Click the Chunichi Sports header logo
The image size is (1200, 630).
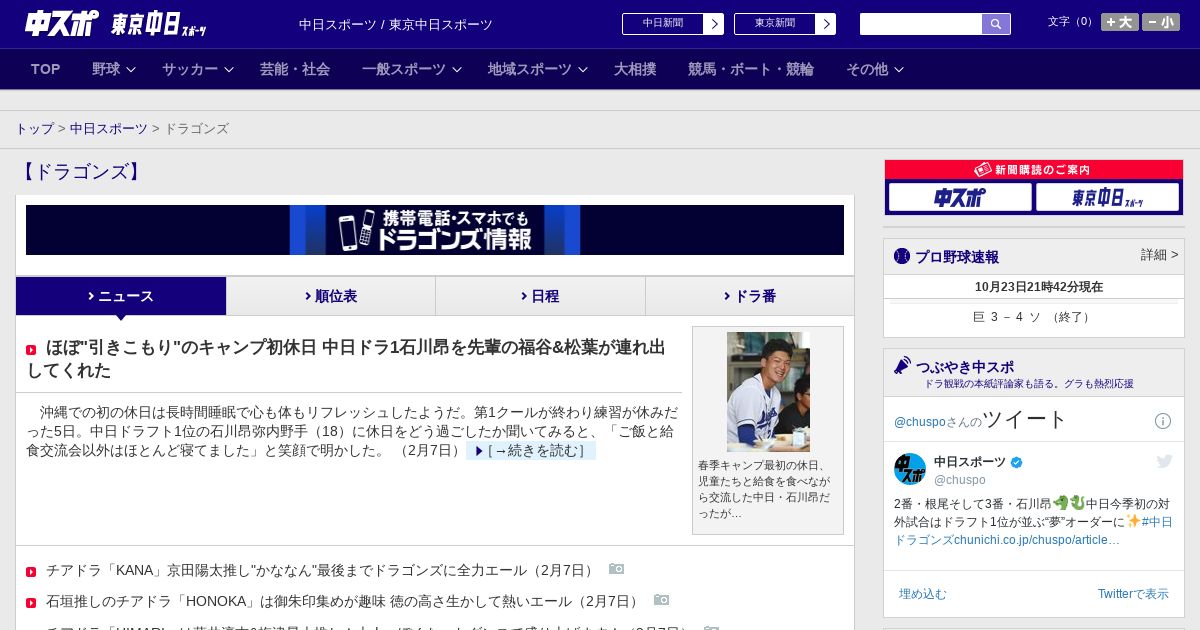(62, 23)
